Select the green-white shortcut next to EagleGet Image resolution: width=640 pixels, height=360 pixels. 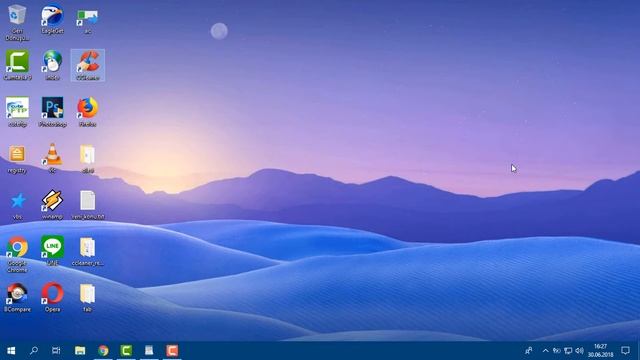coord(87,21)
